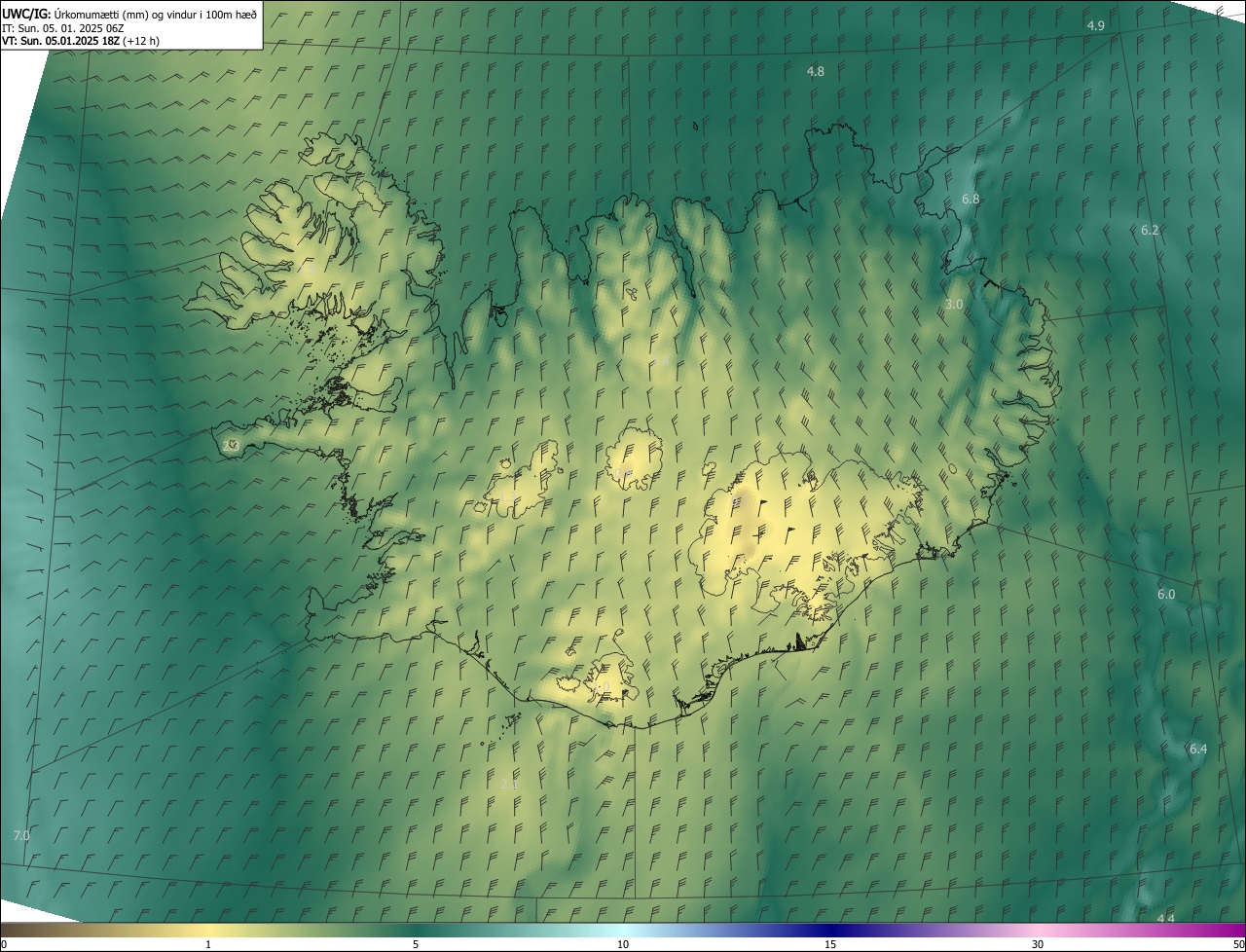1246x952 pixels.
Task: Select the 'VT: Sun. 05.01.2025 18Z (+12 h)' line
Action: [81, 41]
